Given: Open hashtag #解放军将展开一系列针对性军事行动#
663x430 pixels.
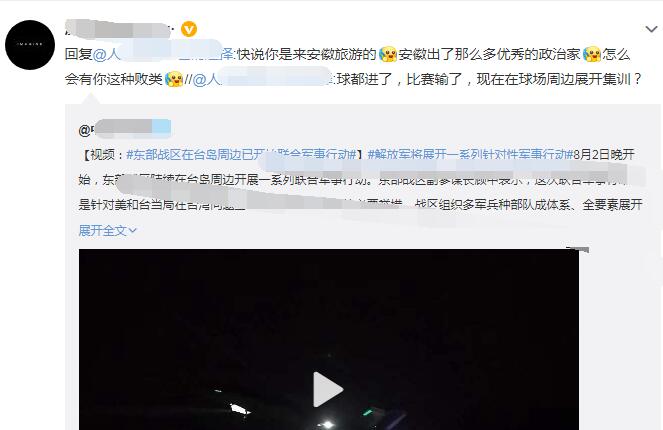Looking at the screenshot, I should click(x=470, y=154).
